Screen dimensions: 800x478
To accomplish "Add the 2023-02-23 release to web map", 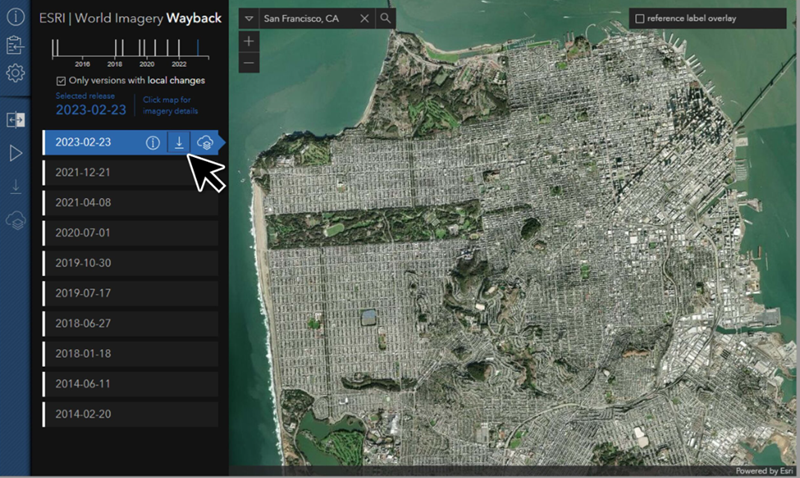I will (x=205, y=143).
